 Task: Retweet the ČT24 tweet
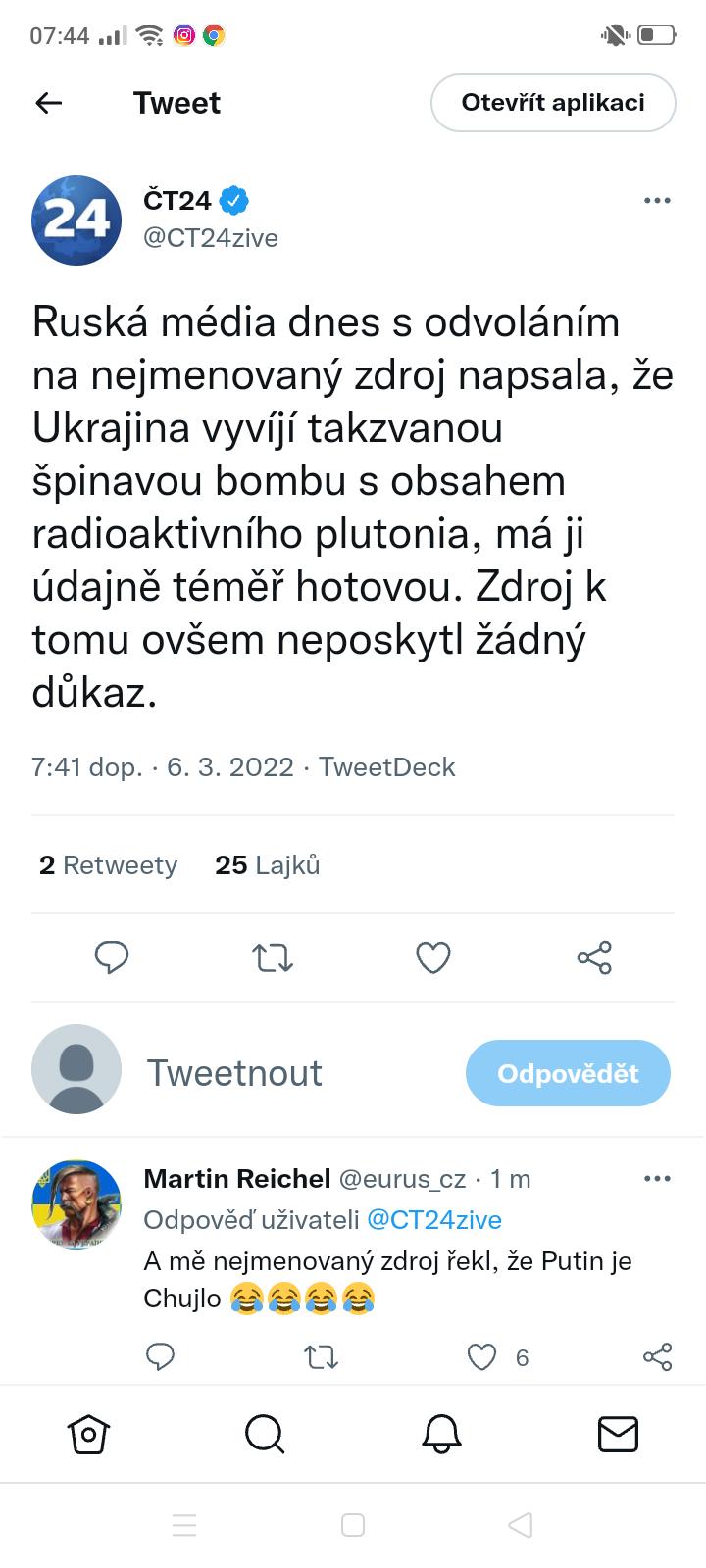click(x=273, y=956)
